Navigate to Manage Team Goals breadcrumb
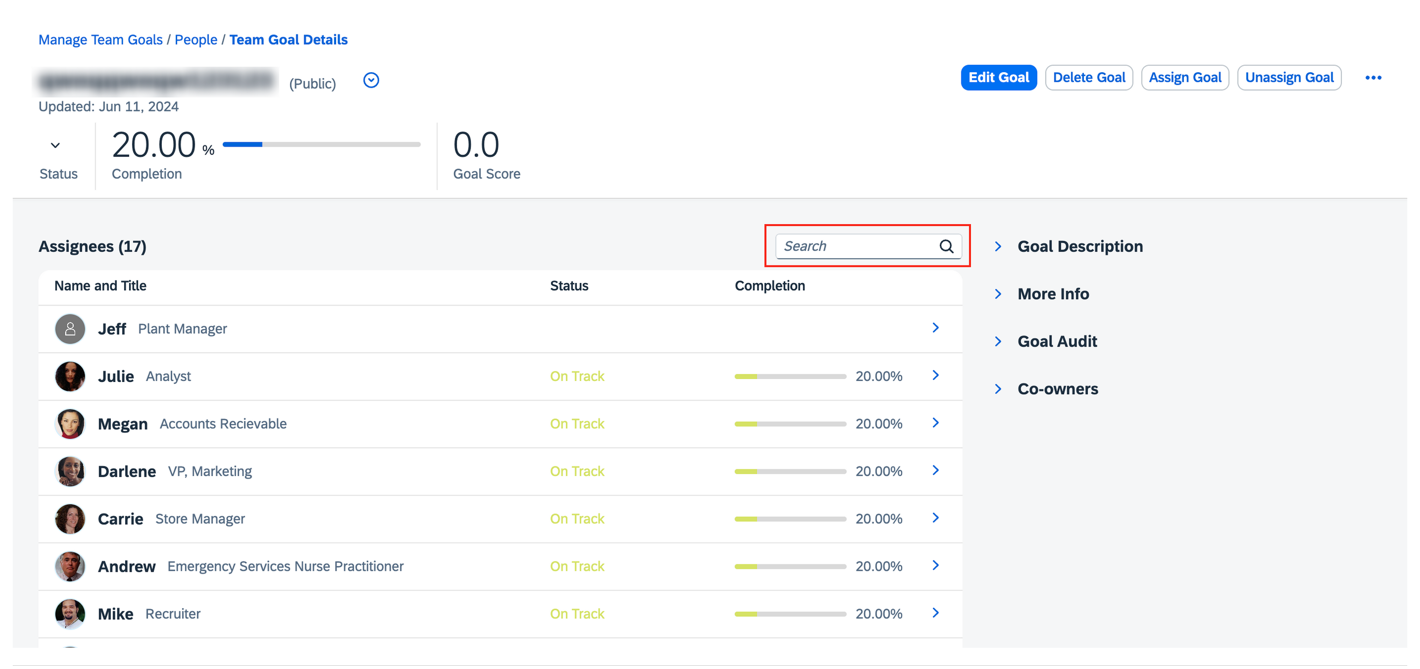Viewport: 1420px width, 669px height. pyautogui.click(x=100, y=39)
